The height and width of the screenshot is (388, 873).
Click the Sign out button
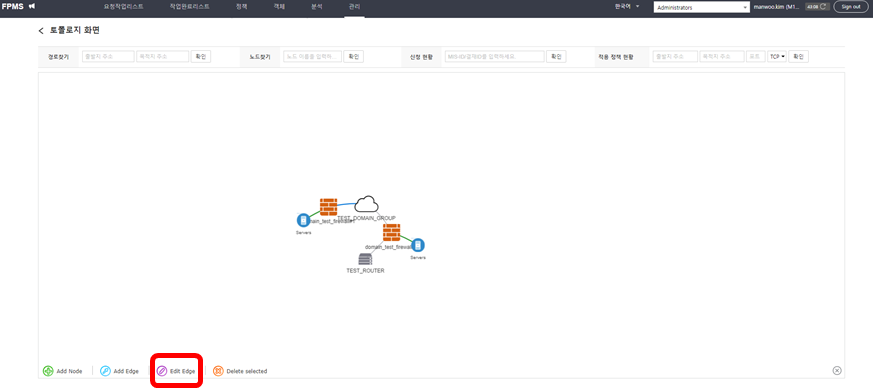click(x=851, y=7)
